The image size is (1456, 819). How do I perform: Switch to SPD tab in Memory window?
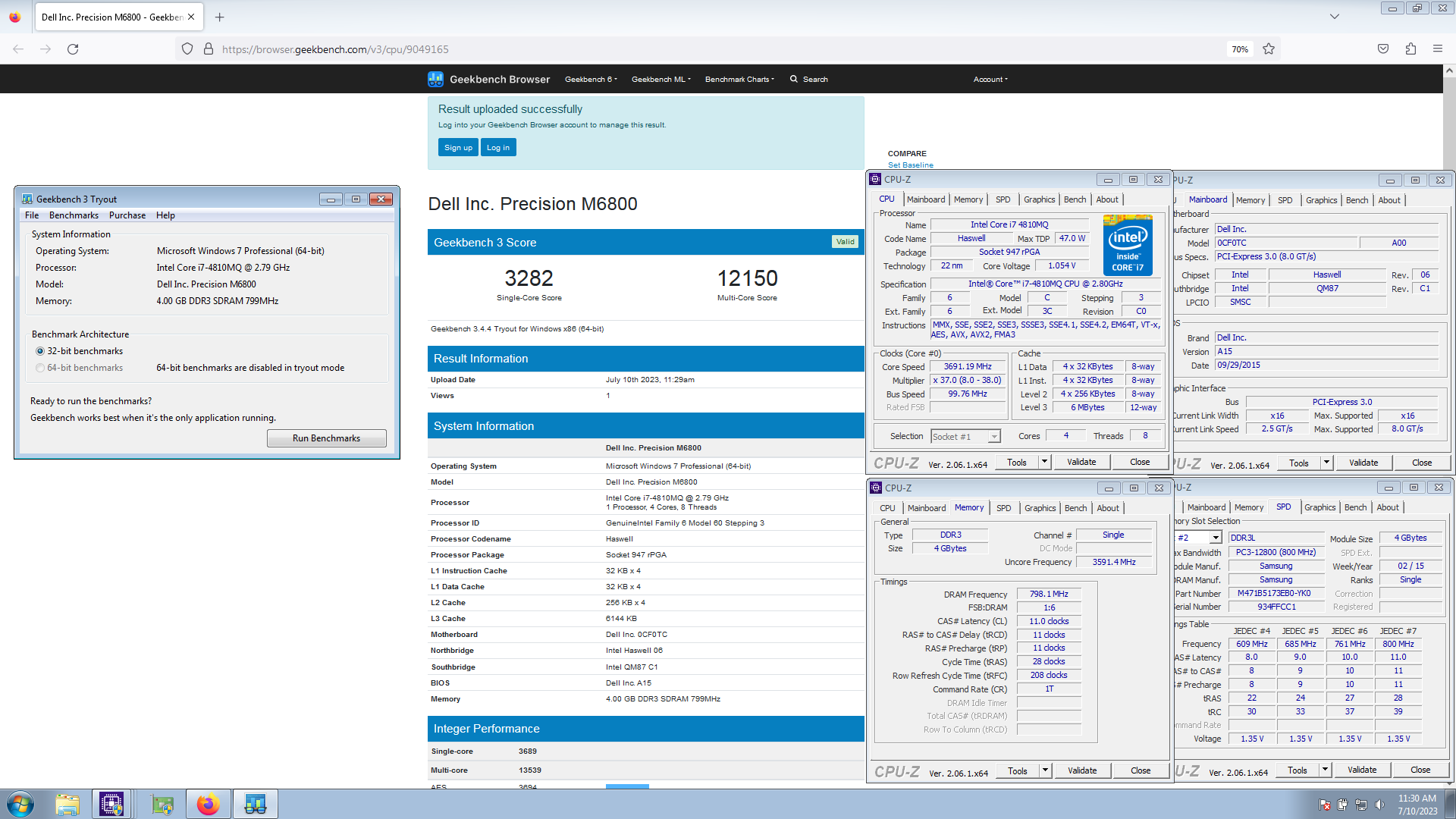coord(1003,508)
